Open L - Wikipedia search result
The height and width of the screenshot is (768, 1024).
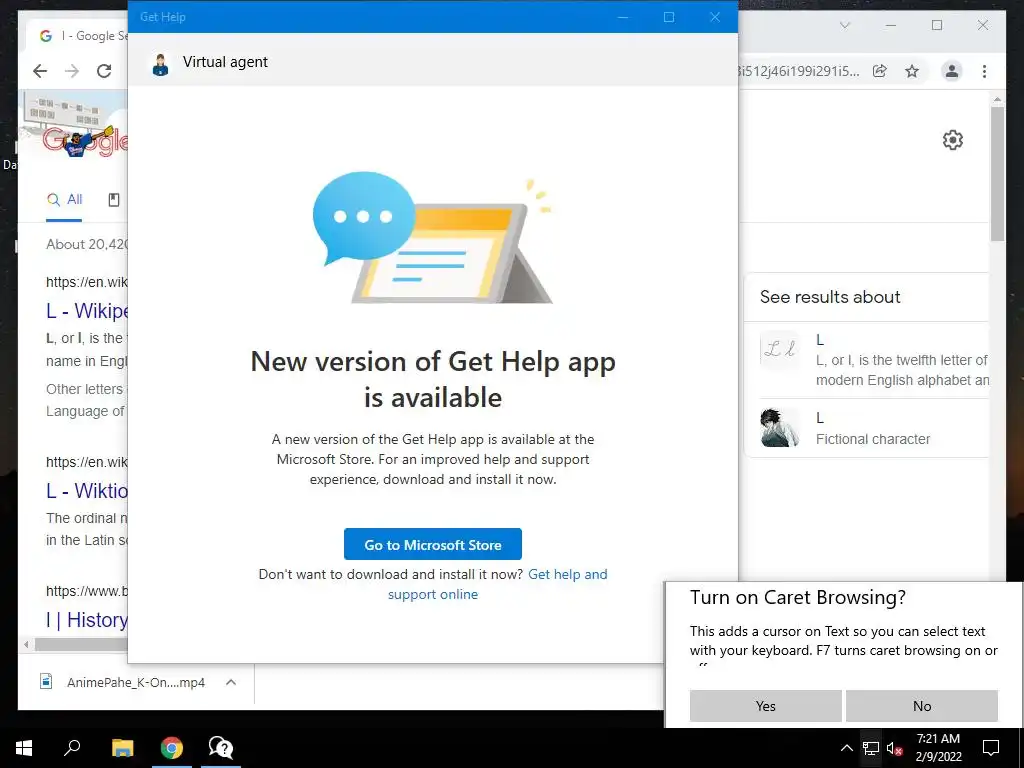87,311
